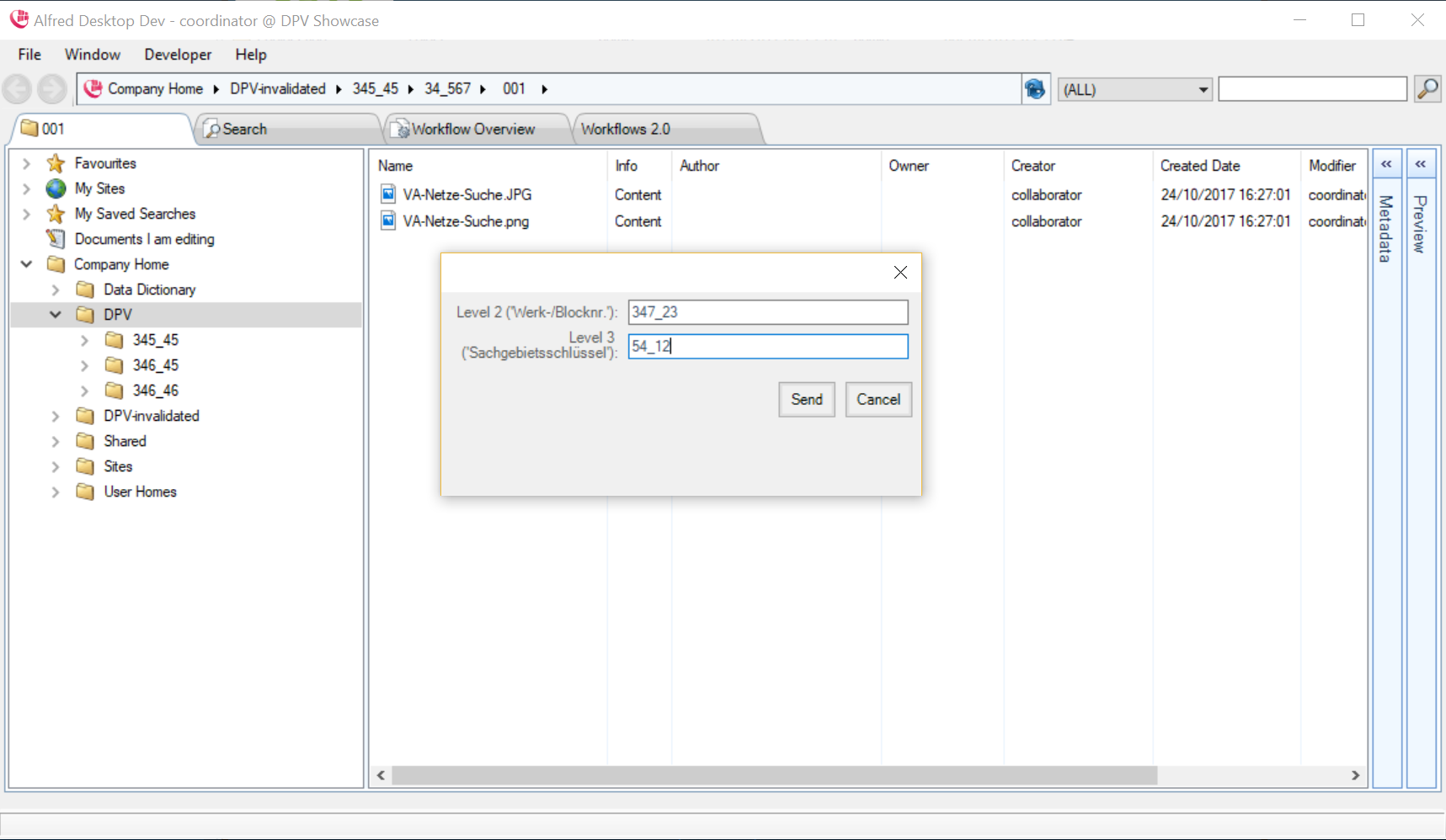
Task: Click the globe refresh icon beside address bar
Action: pyautogui.click(x=1035, y=88)
